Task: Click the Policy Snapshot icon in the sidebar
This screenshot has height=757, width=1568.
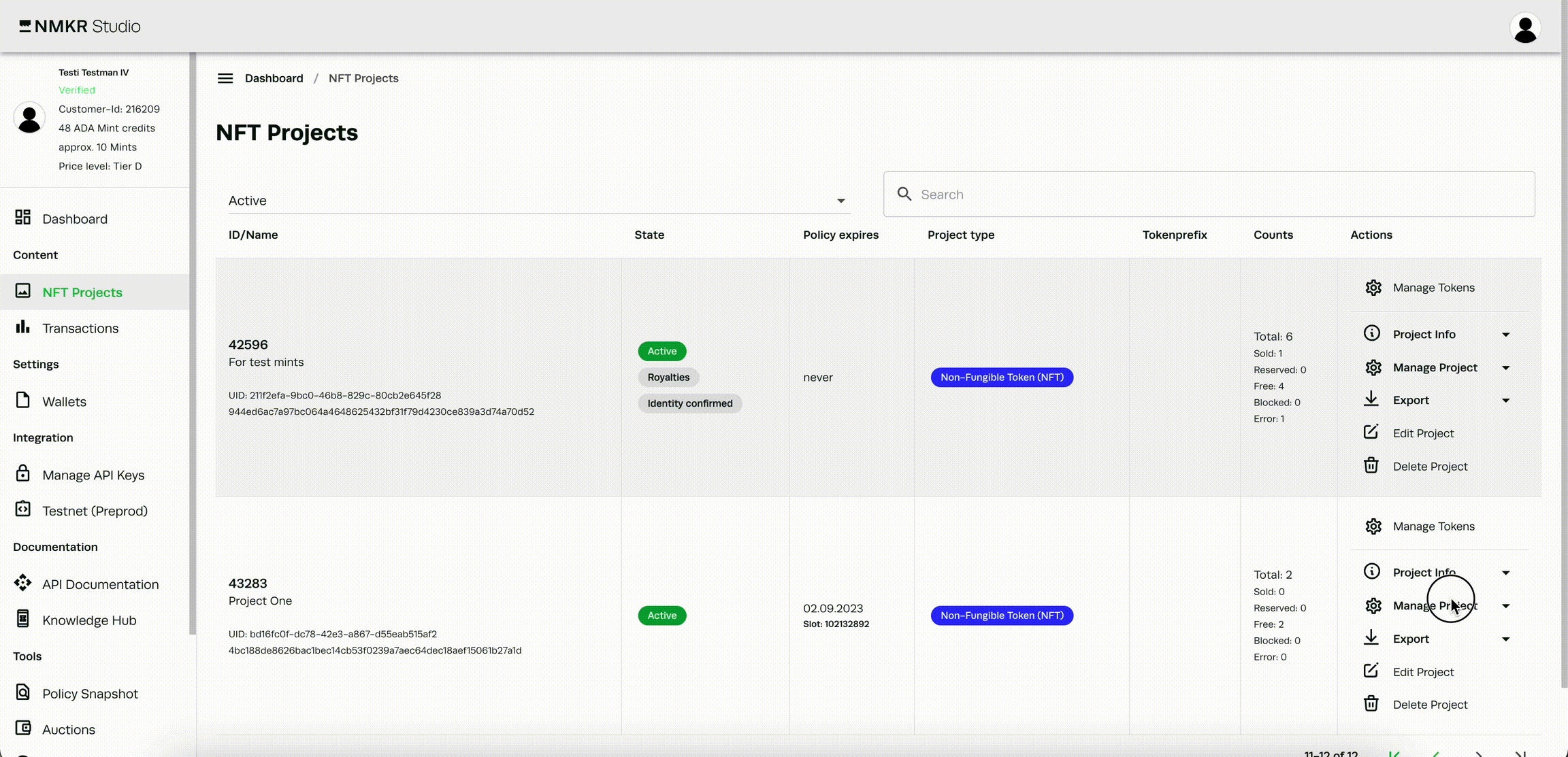Action: (x=23, y=692)
